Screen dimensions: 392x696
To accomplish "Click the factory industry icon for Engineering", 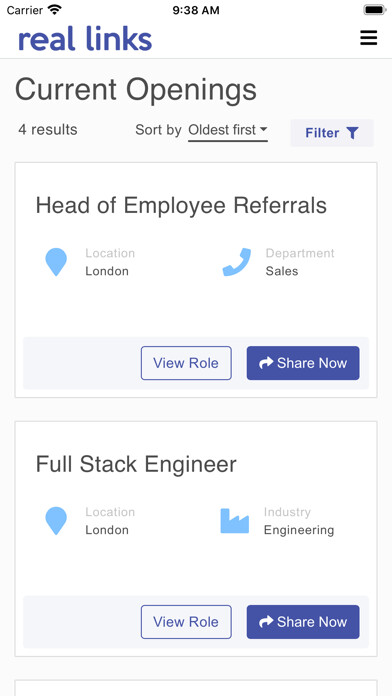I will (x=234, y=521).
